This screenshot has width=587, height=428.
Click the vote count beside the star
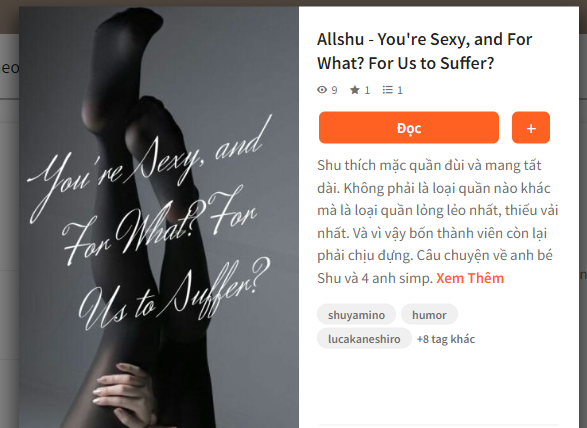coord(367,90)
